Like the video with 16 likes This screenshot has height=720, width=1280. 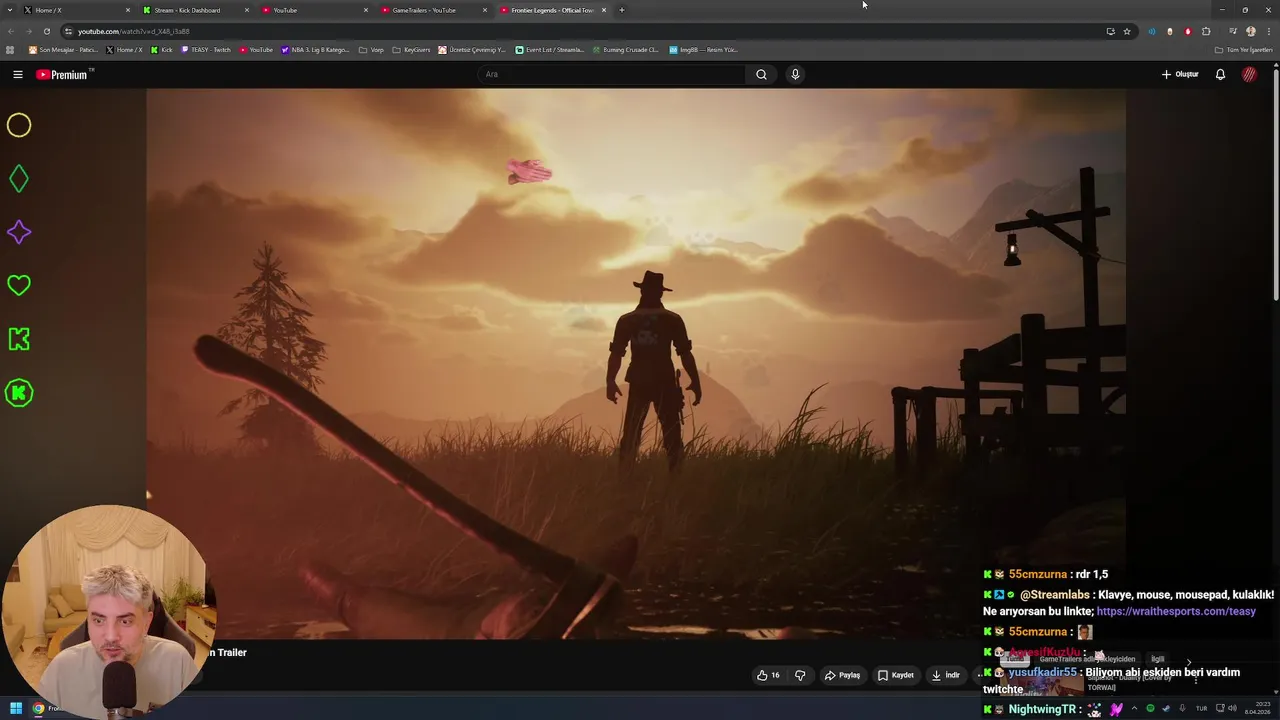coord(768,675)
